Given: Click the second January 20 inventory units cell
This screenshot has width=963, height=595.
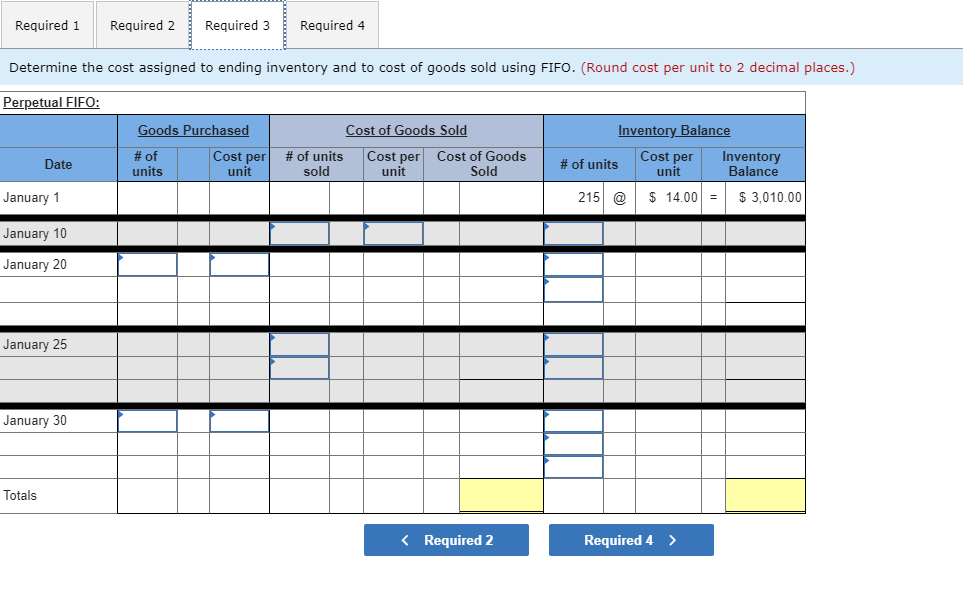Looking at the screenshot, I should (x=574, y=290).
